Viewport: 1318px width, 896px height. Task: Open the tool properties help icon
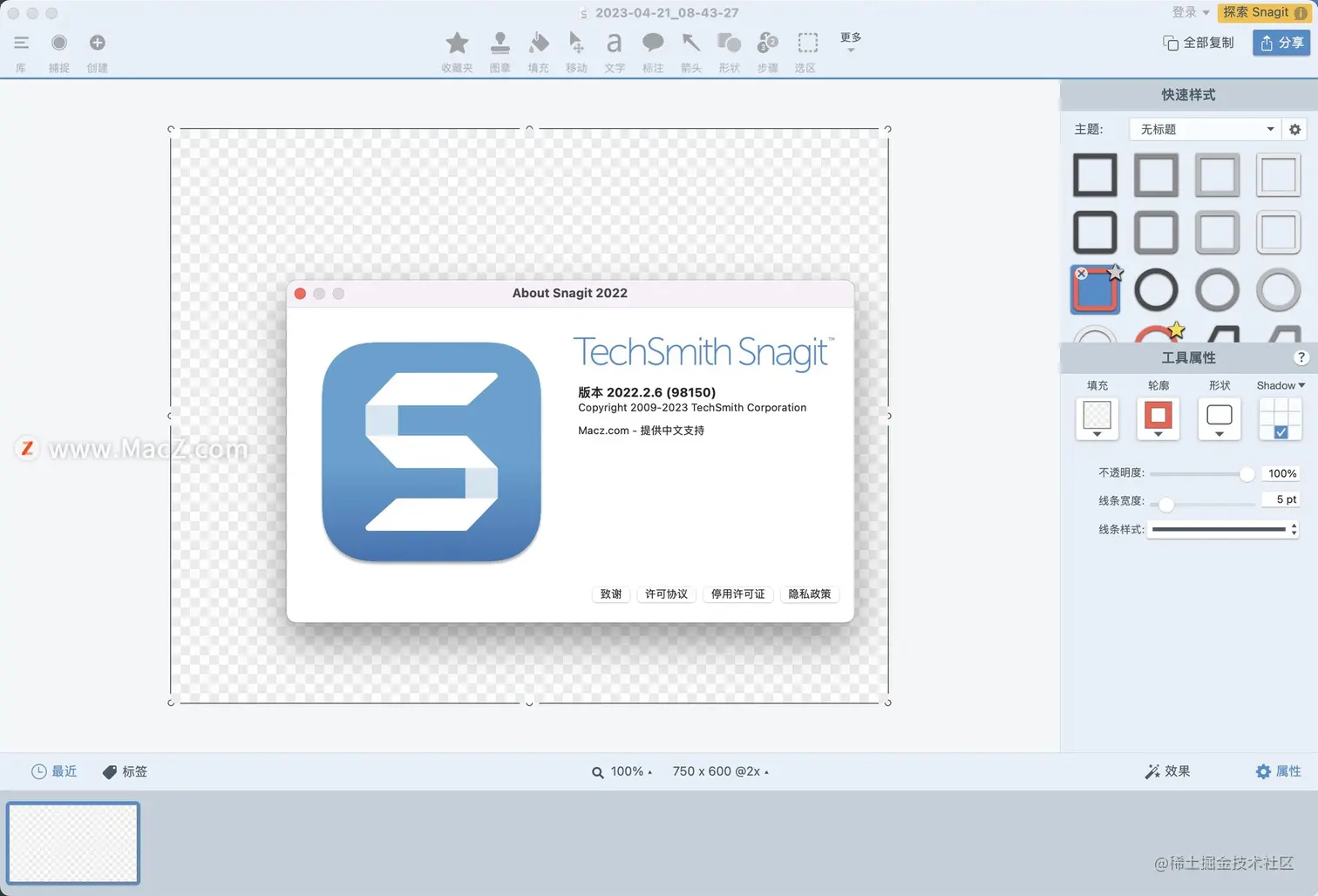1301,357
